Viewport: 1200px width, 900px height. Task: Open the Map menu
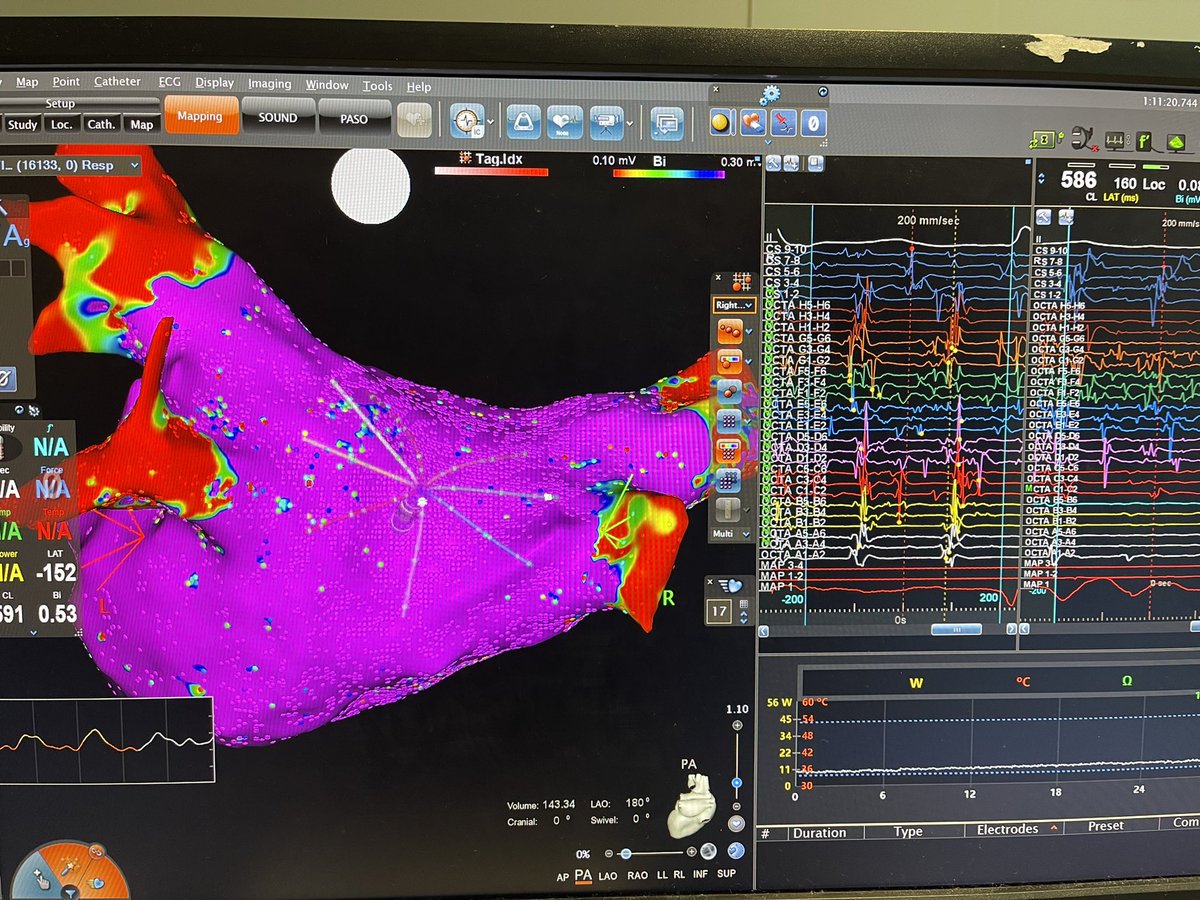tap(27, 82)
